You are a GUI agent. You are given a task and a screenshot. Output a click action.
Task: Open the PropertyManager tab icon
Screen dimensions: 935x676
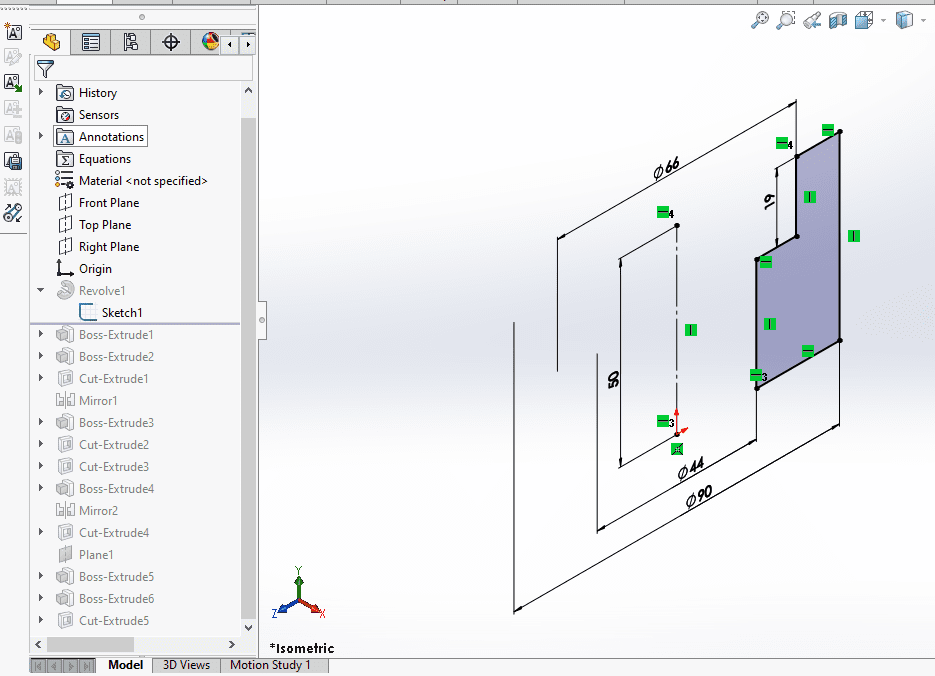[x=91, y=42]
